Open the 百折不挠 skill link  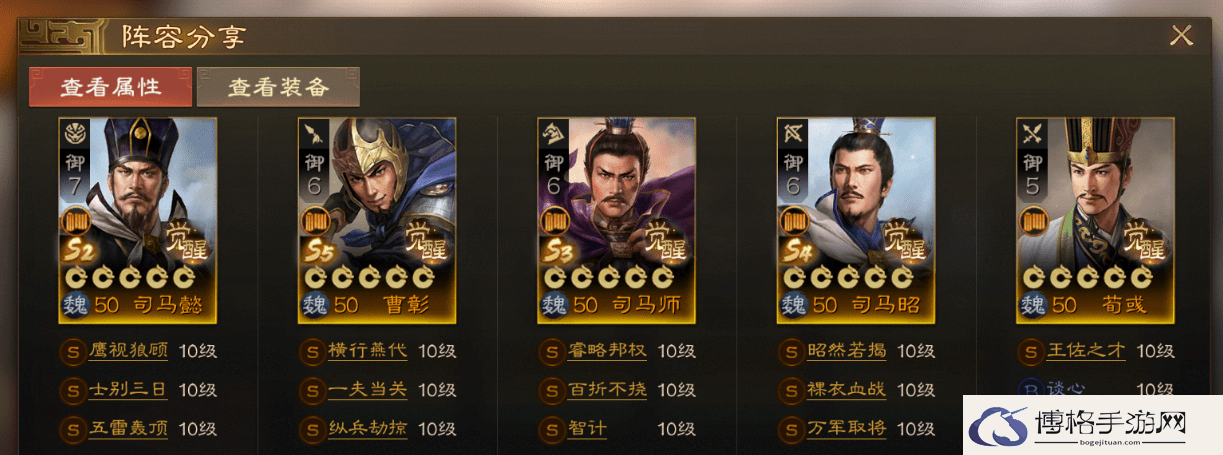[x=607, y=390]
